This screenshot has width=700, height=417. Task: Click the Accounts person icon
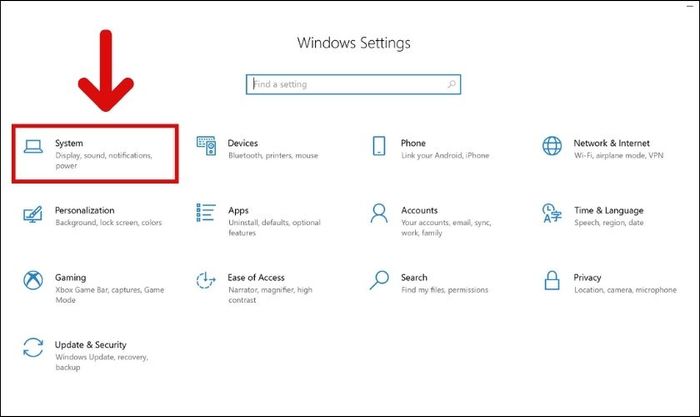tap(379, 213)
